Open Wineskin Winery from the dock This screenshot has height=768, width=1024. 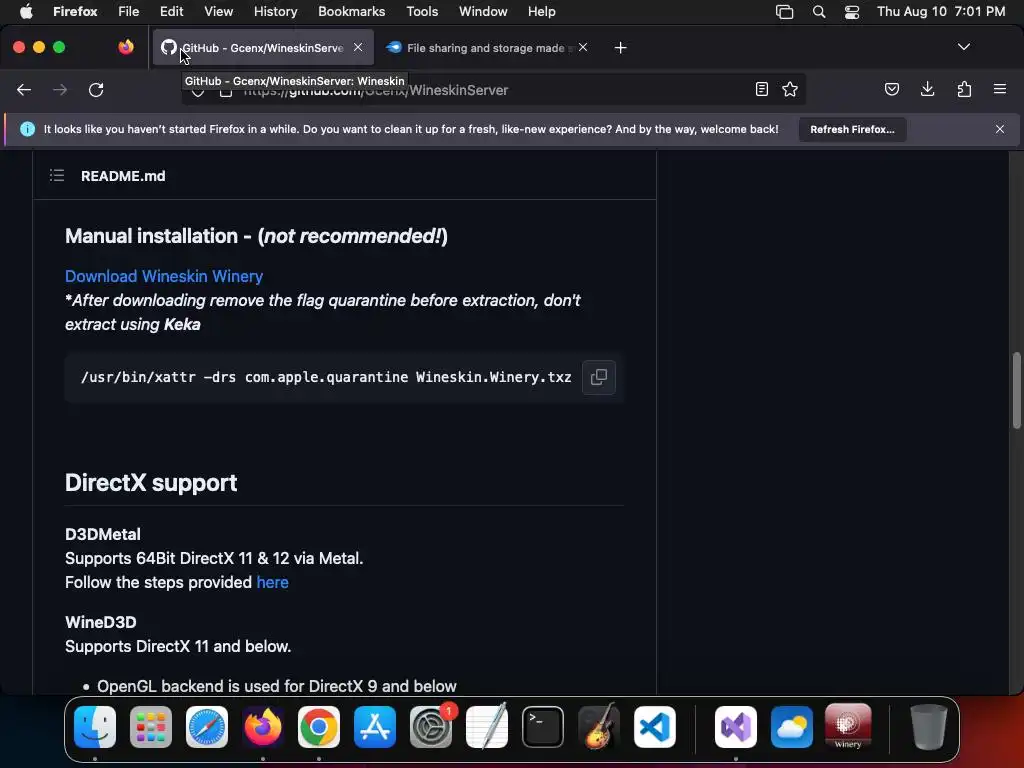tap(848, 727)
